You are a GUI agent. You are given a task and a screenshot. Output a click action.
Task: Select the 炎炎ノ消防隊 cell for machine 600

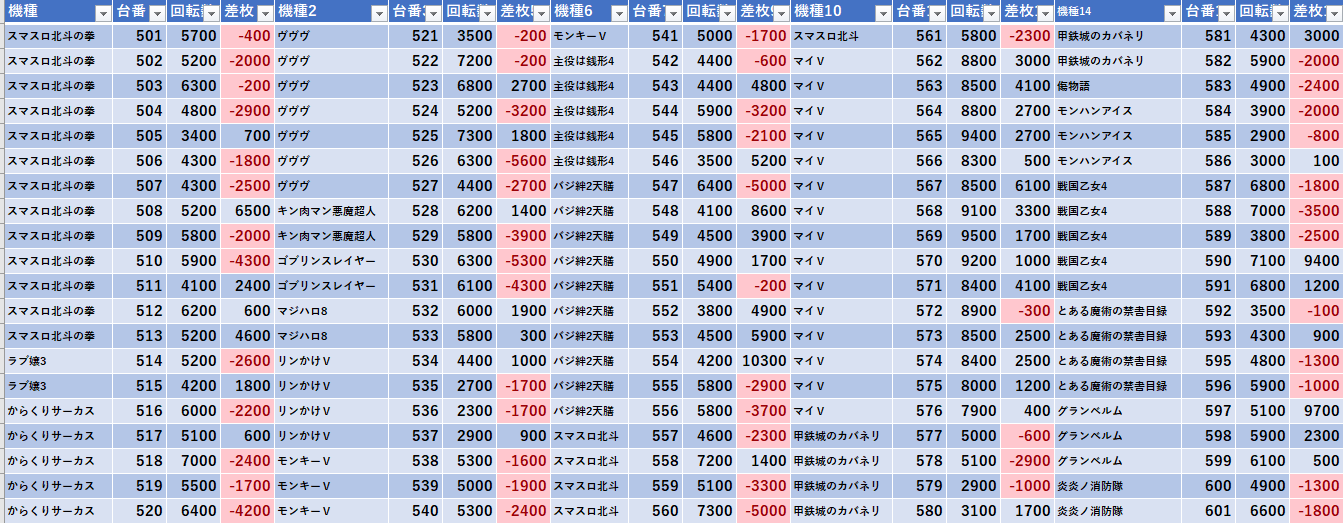click(x=1118, y=485)
